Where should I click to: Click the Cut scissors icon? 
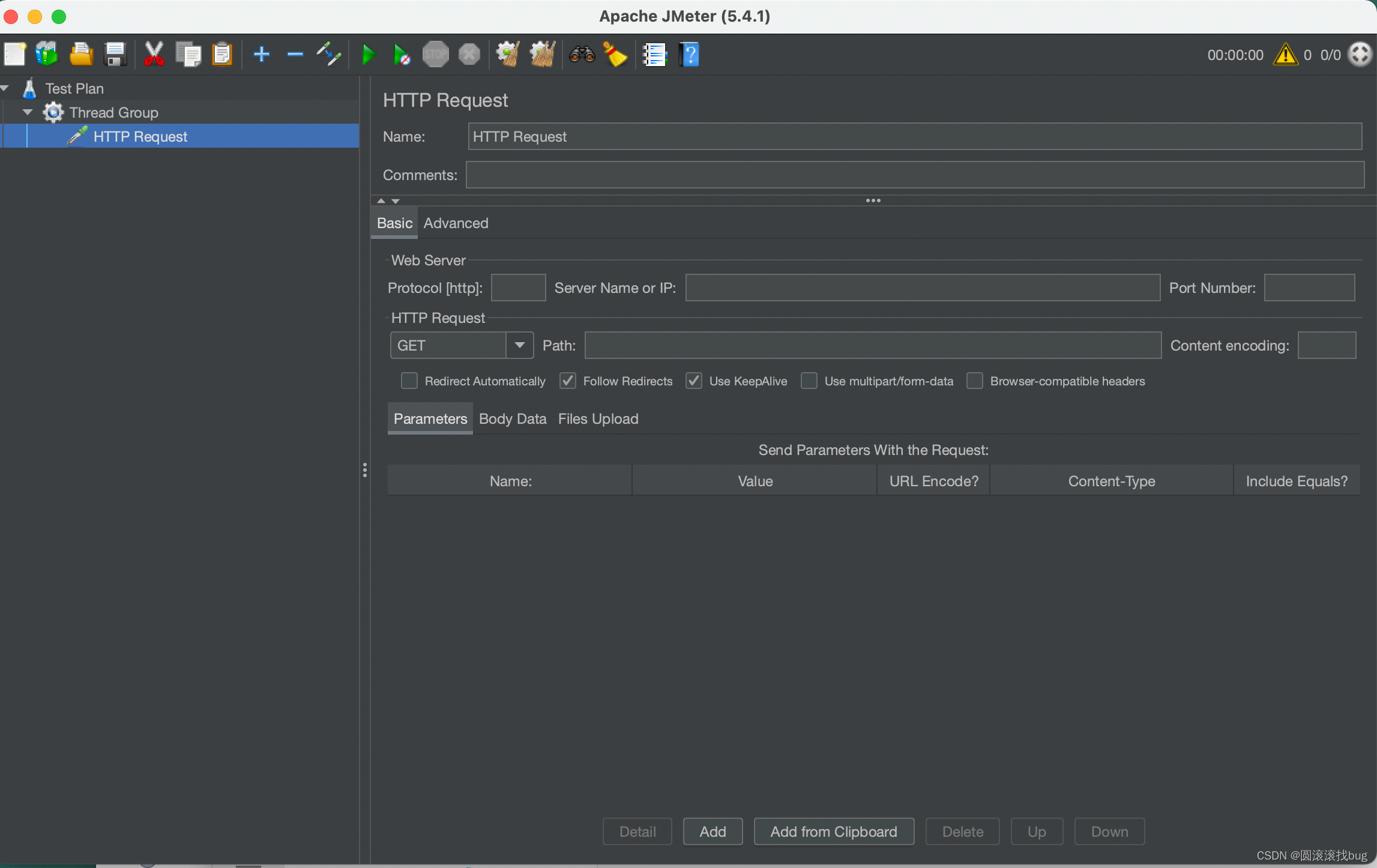[x=154, y=55]
